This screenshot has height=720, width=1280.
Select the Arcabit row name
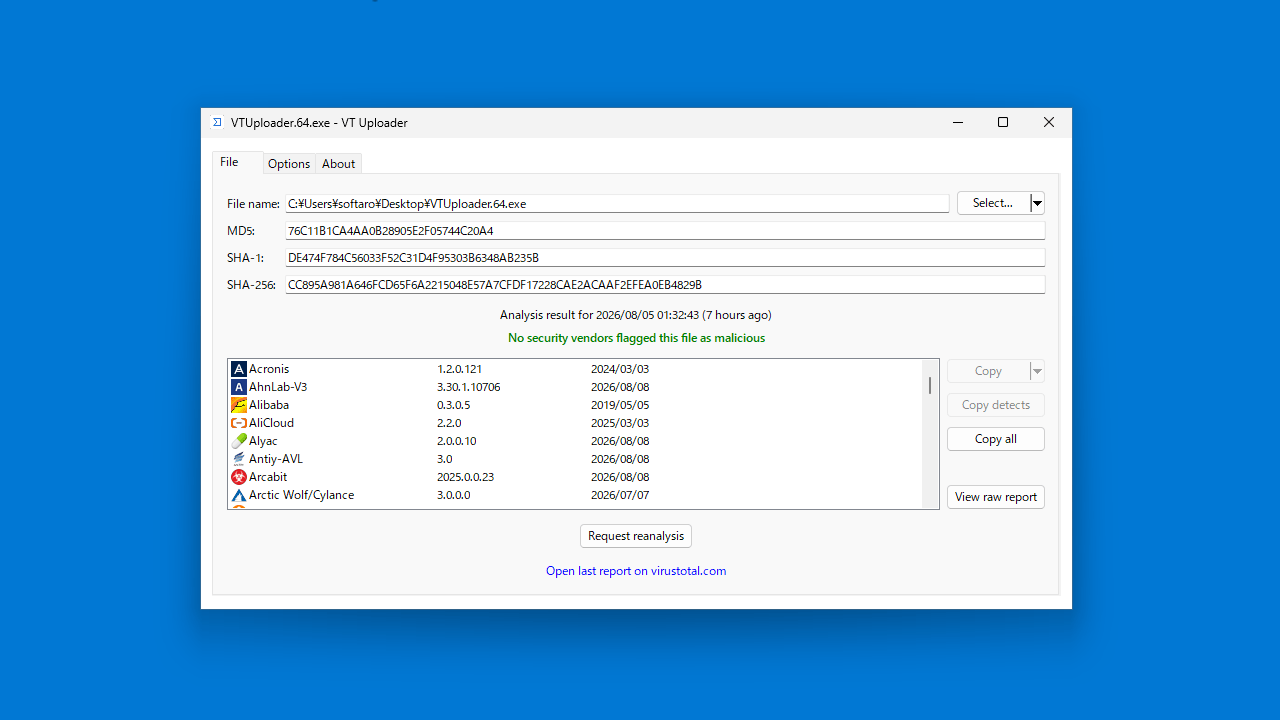(x=268, y=477)
